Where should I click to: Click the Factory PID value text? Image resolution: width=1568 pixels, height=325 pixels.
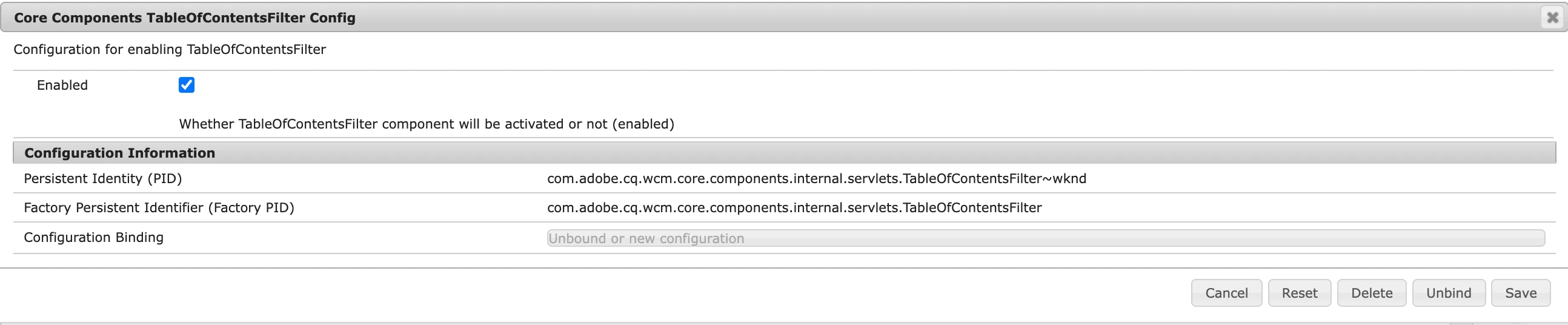tap(794, 207)
